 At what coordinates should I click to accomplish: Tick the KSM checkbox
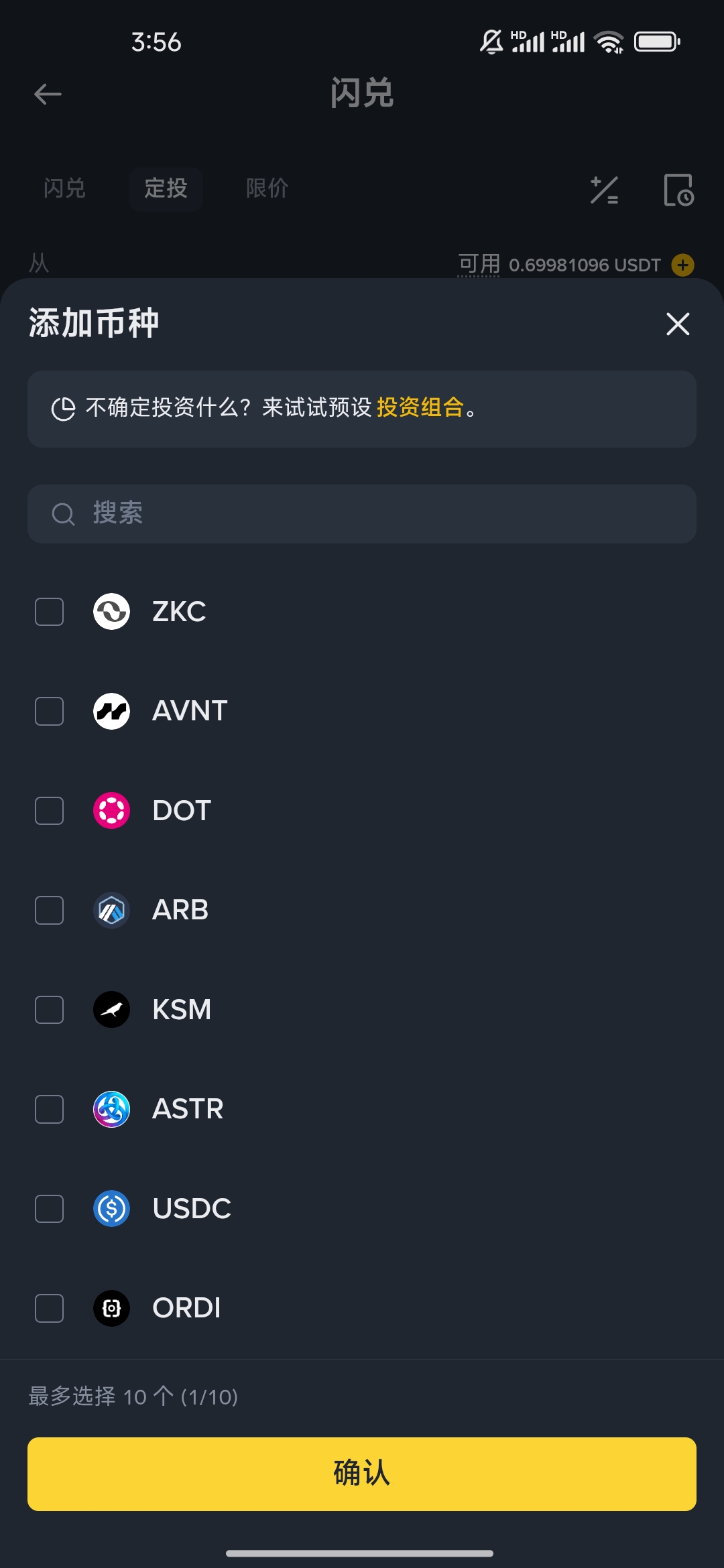(x=49, y=1009)
